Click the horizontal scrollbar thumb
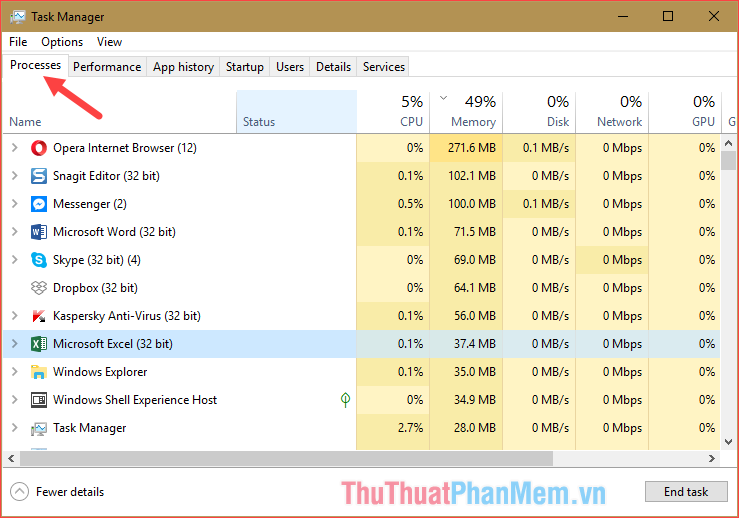 tap(286, 459)
